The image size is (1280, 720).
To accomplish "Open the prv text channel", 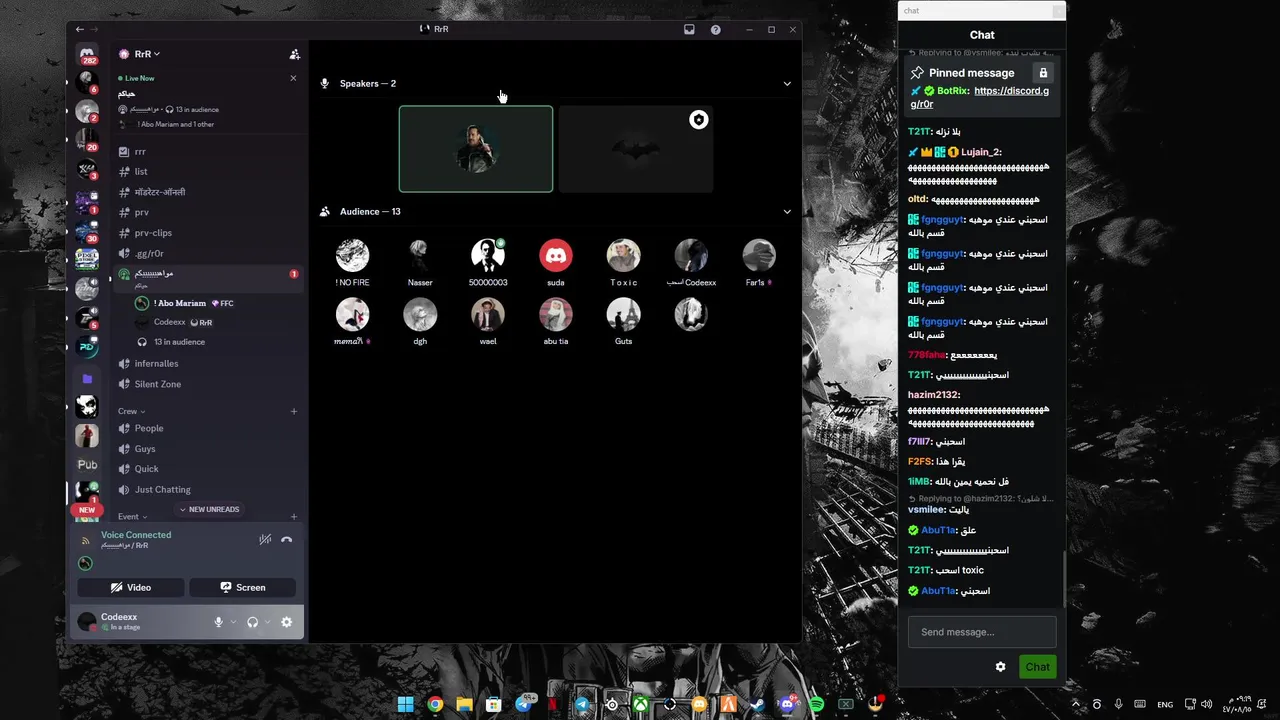I will click(208, 212).
